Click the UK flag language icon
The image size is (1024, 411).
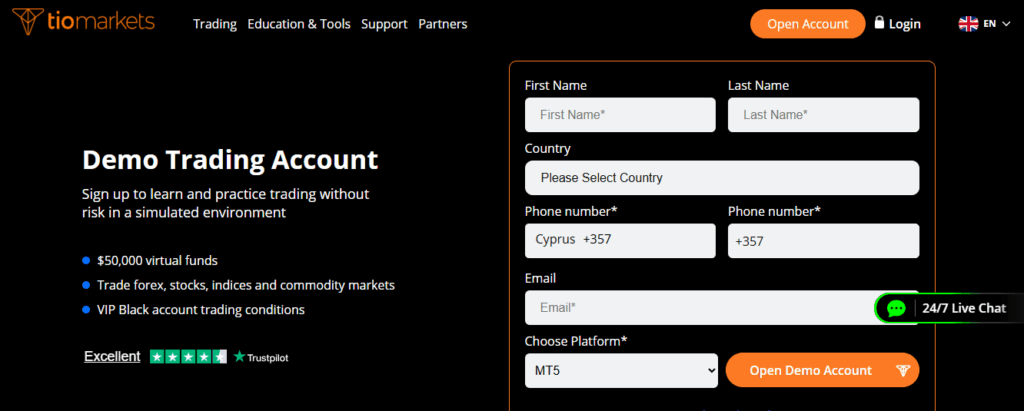pyautogui.click(x=968, y=24)
